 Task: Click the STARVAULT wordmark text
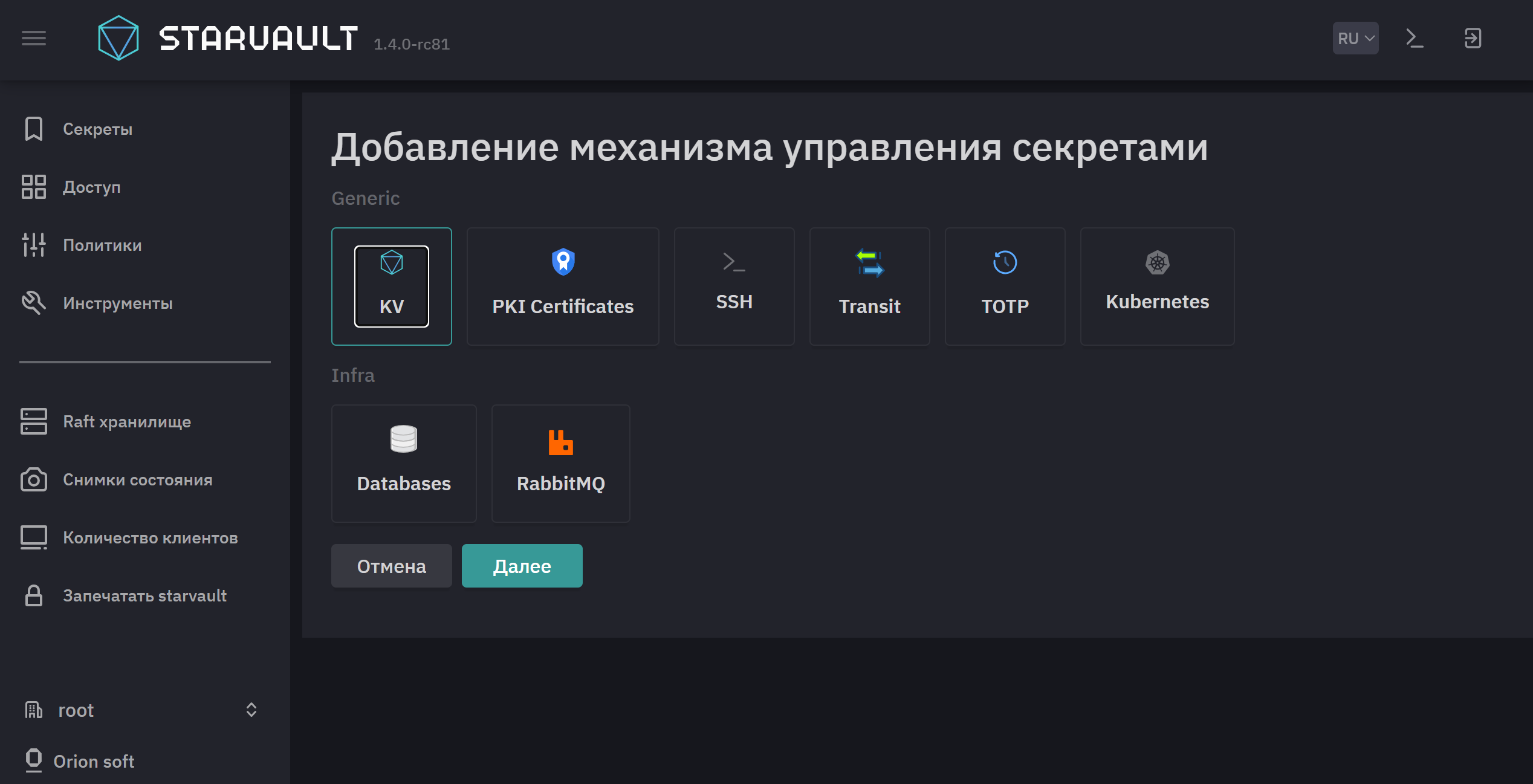click(259, 38)
